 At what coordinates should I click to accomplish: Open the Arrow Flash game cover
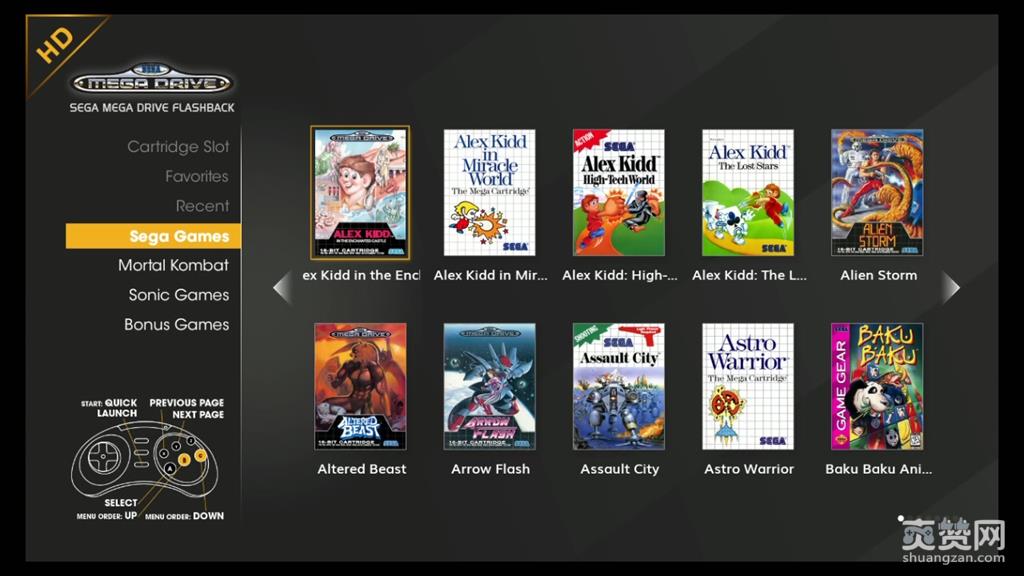[490, 386]
